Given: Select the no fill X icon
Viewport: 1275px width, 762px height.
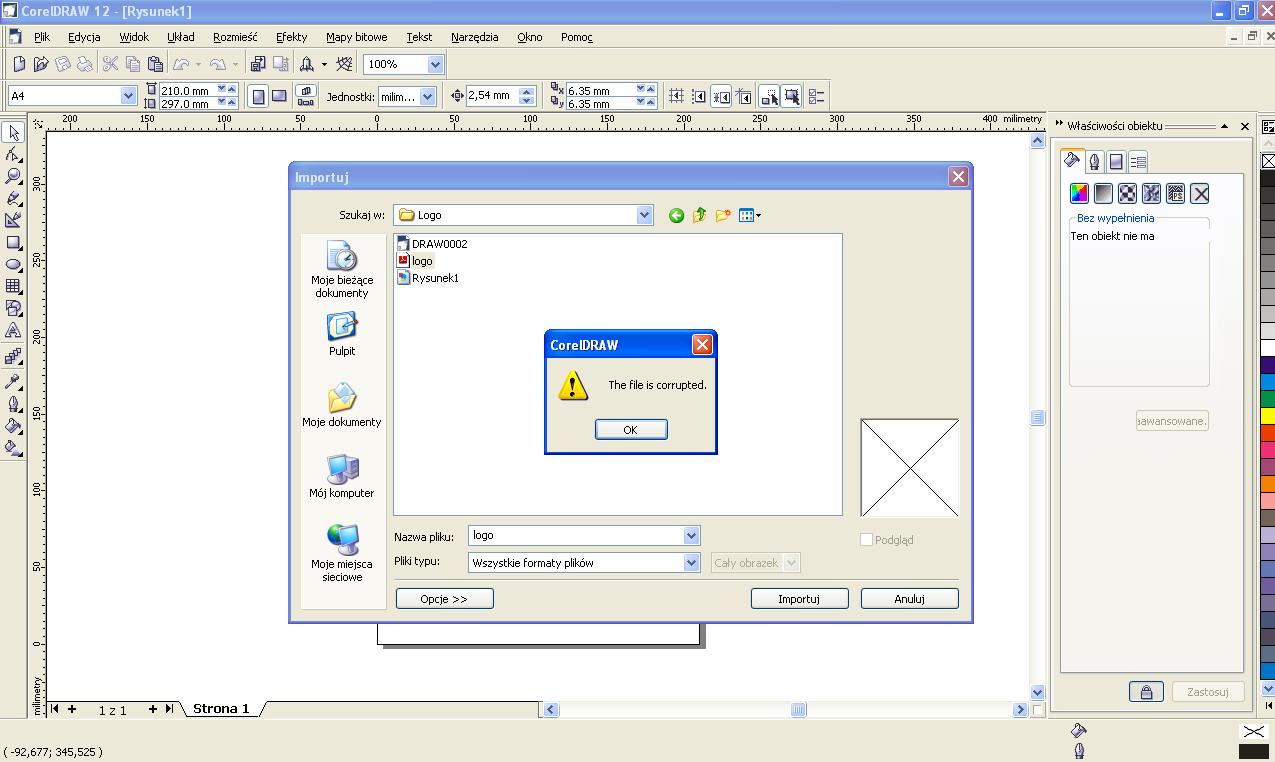Looking at the screenshot, I should pyautogui.click(x=1200, y=194).
